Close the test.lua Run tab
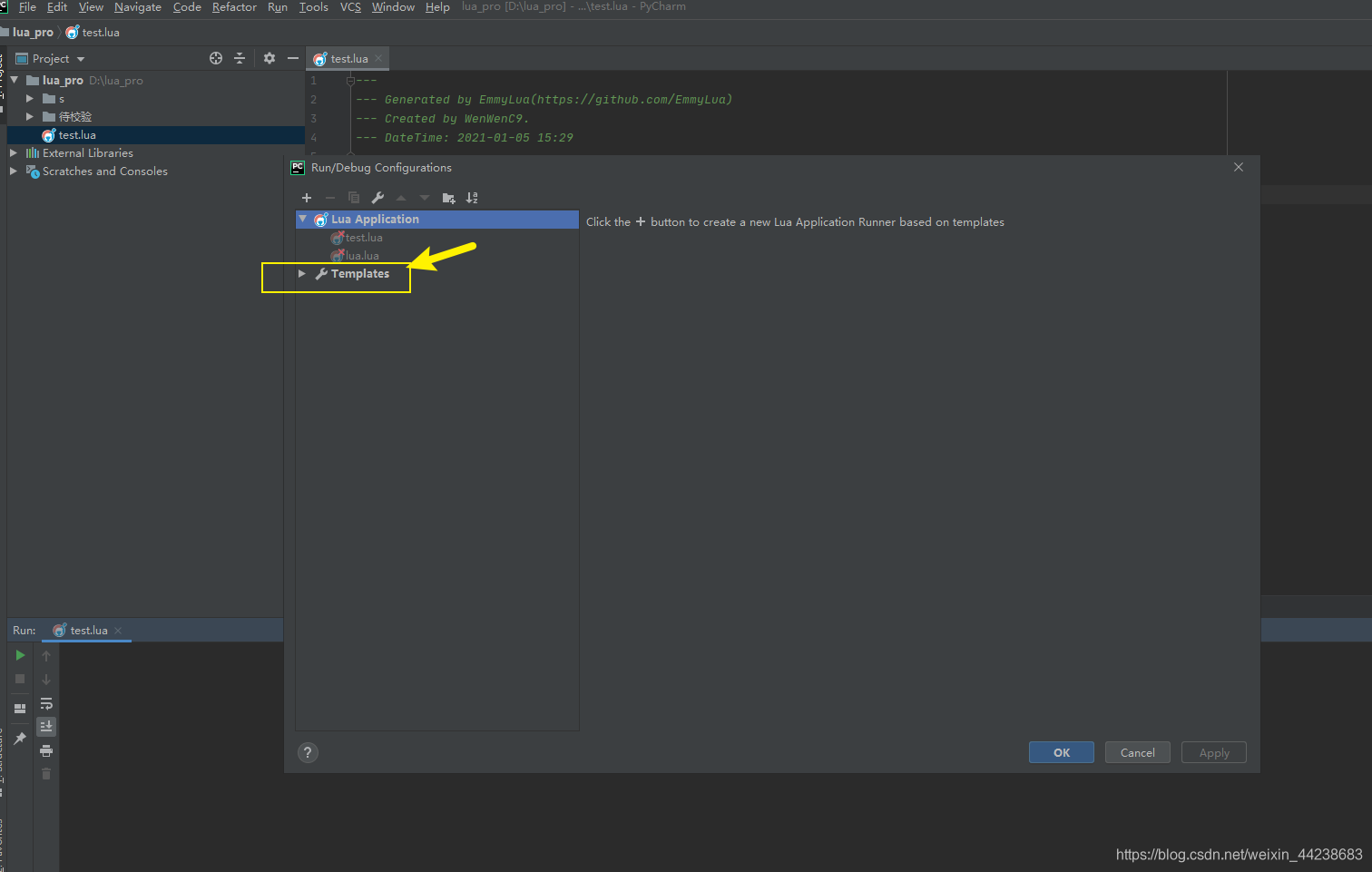This screenshot has width=1372, height=872. tap(118, 631)
